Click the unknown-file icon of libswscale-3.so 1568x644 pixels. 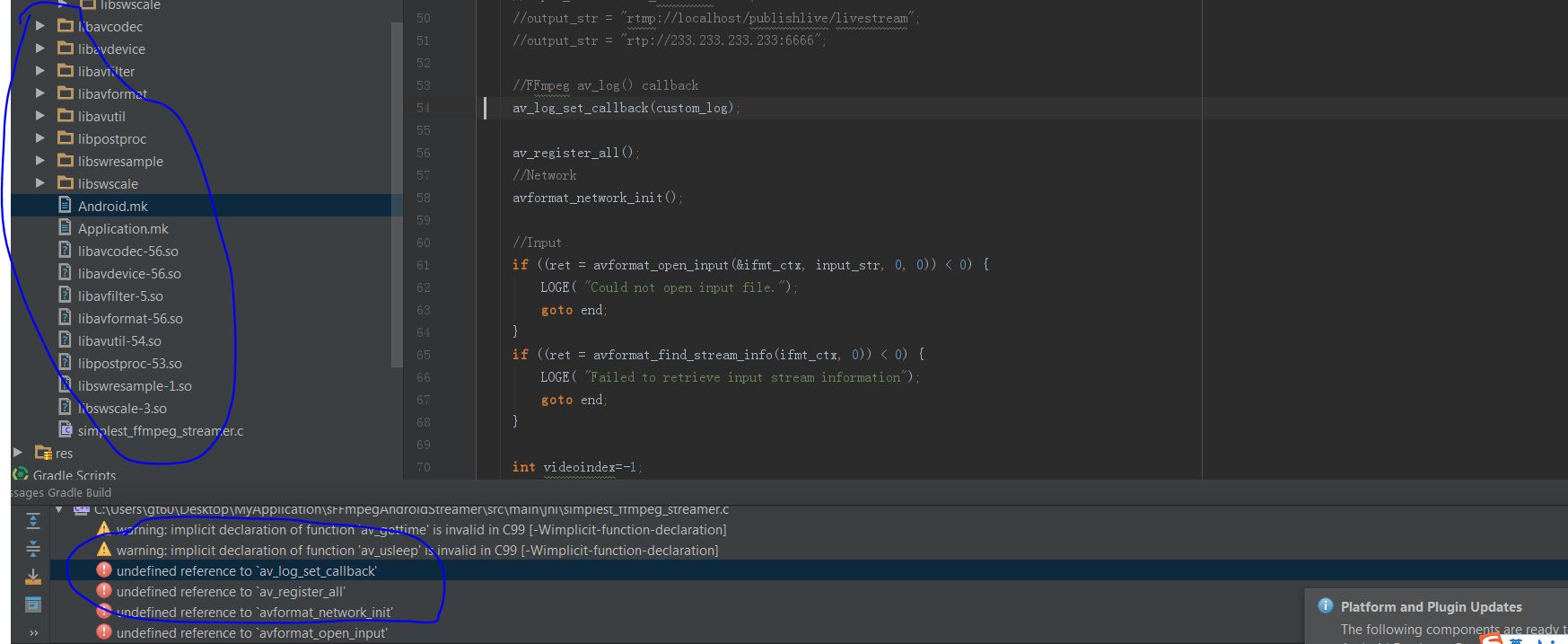coord(65,408)
